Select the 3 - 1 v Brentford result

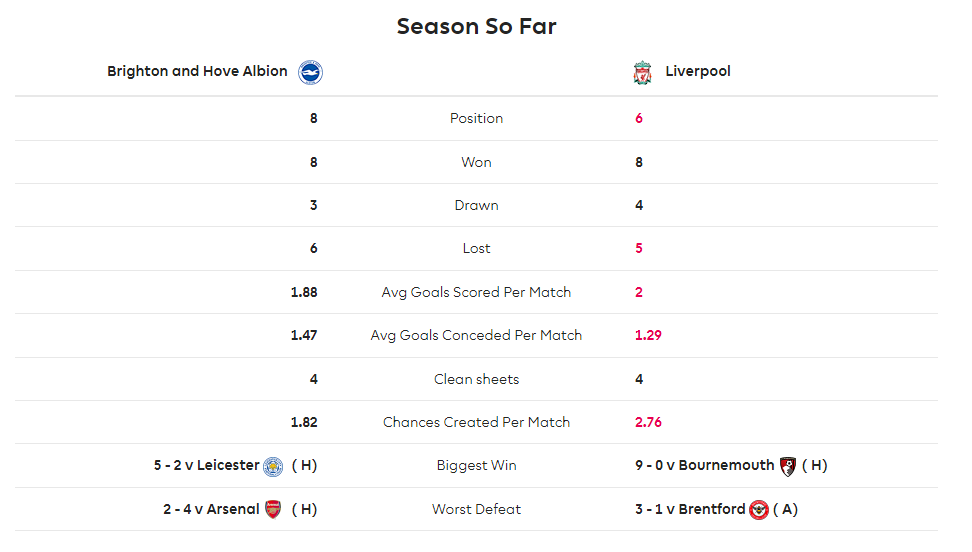click(x=690, y=509)
